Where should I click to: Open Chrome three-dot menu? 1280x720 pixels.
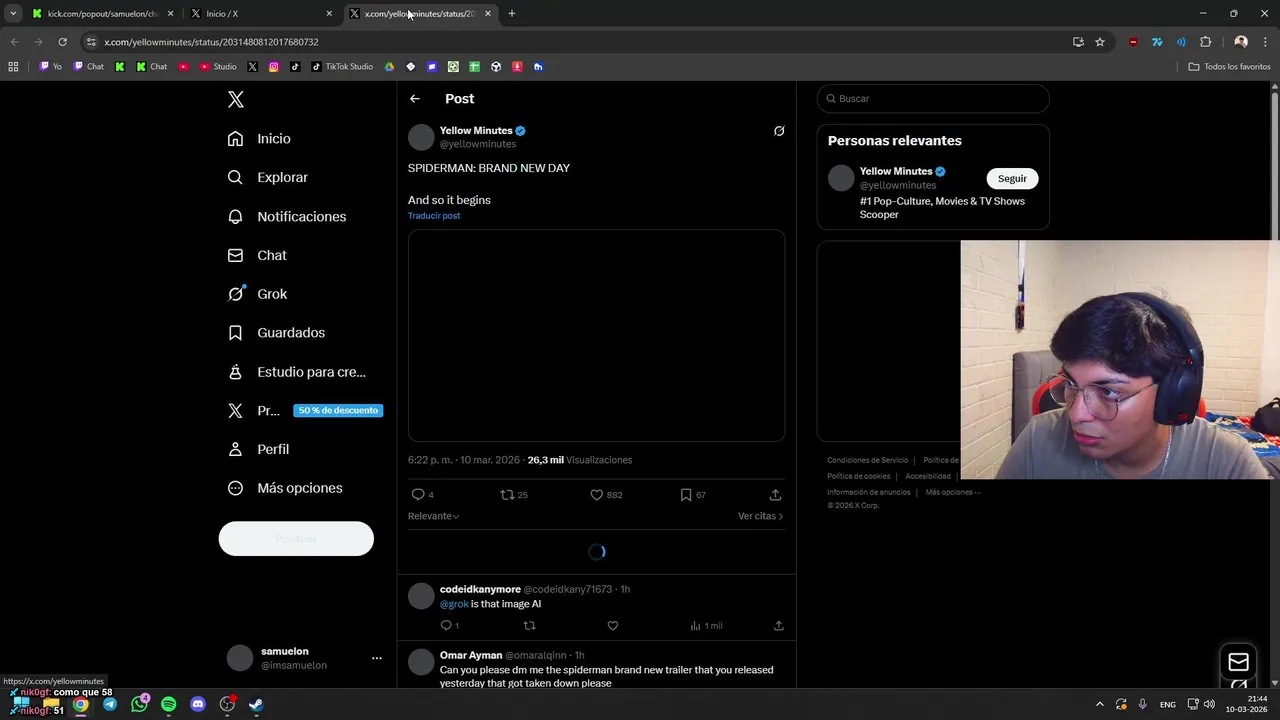pyautogui.click(x=1266, y=42)
